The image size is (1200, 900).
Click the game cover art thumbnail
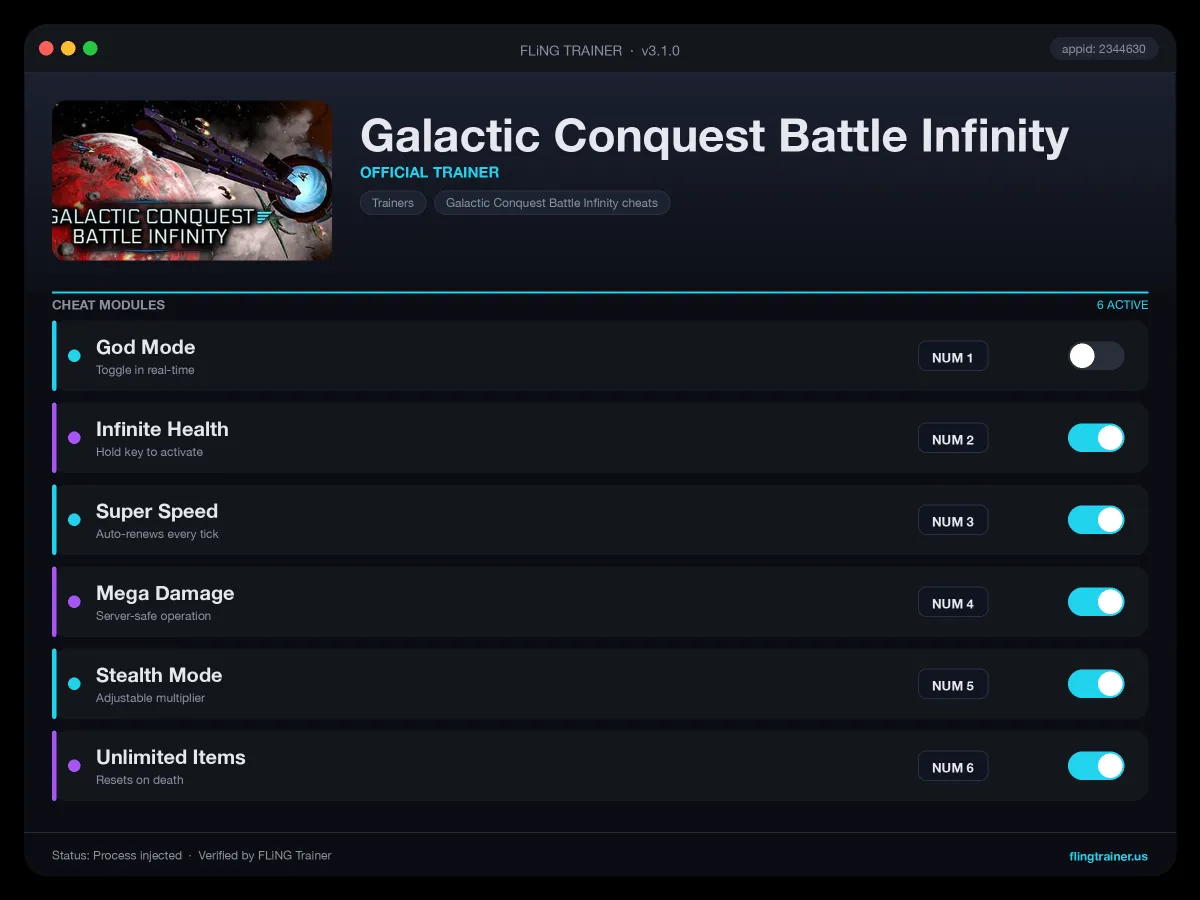192,181
